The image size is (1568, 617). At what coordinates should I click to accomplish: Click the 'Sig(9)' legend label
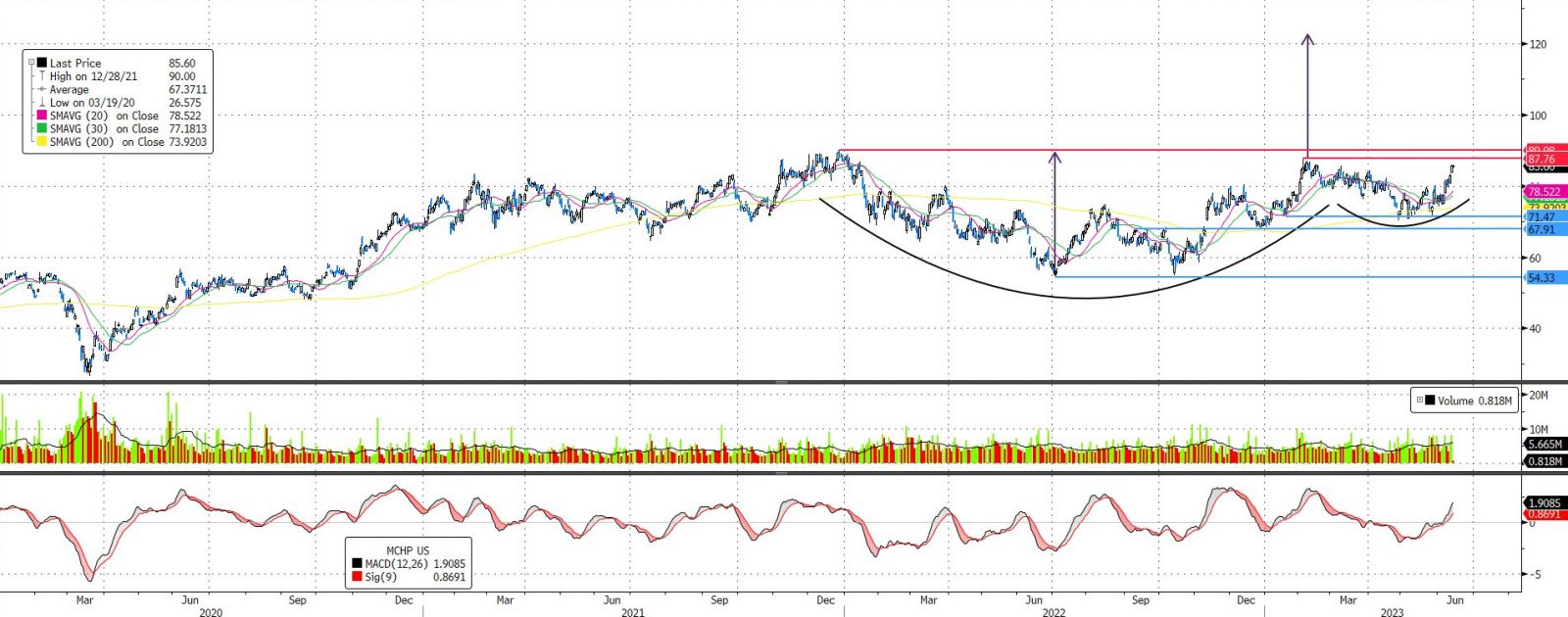coord(380,578)
